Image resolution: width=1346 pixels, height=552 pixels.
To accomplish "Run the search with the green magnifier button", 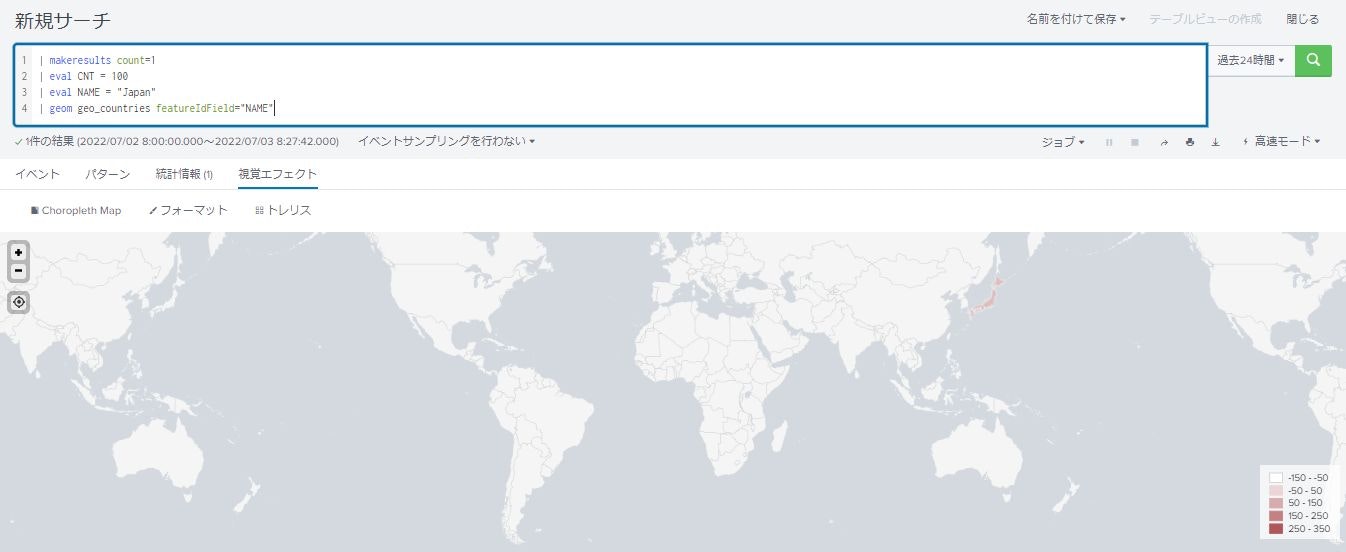I will point(1313,60).
